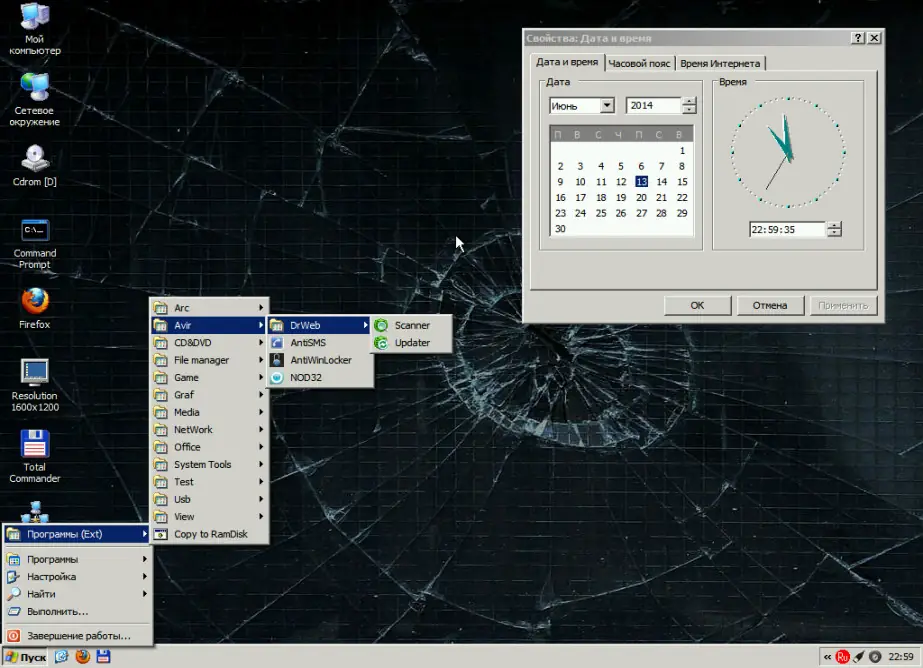
Task: Click the year spinner arrows
Action: point(689,105)
